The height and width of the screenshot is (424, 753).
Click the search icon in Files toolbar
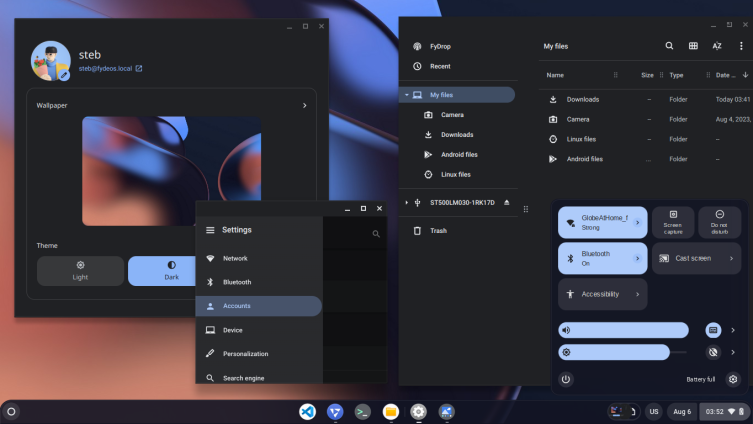[669, 46]
